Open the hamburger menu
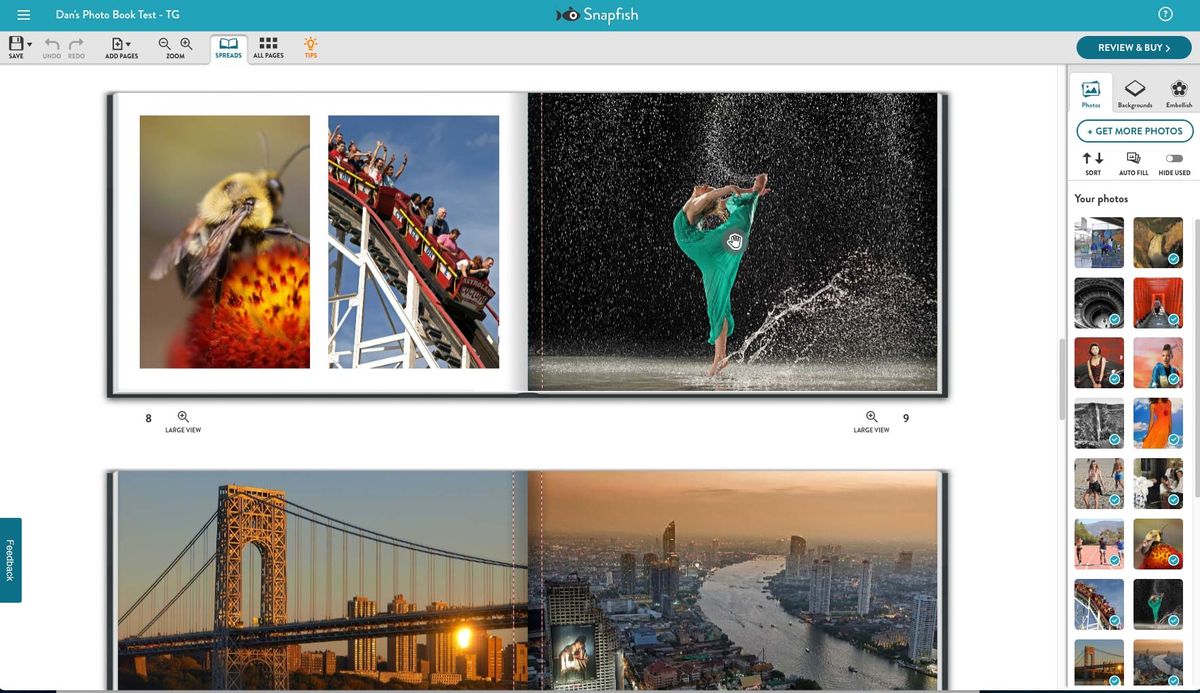The image size is (1200, 693). click(23, 14)
